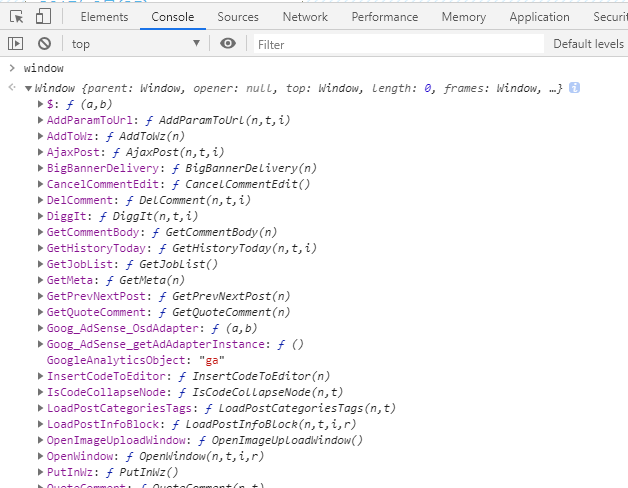Viewport: 628px width, 488px height.
Task: Click the PutInWz() signature text
Action: (149, 472)
